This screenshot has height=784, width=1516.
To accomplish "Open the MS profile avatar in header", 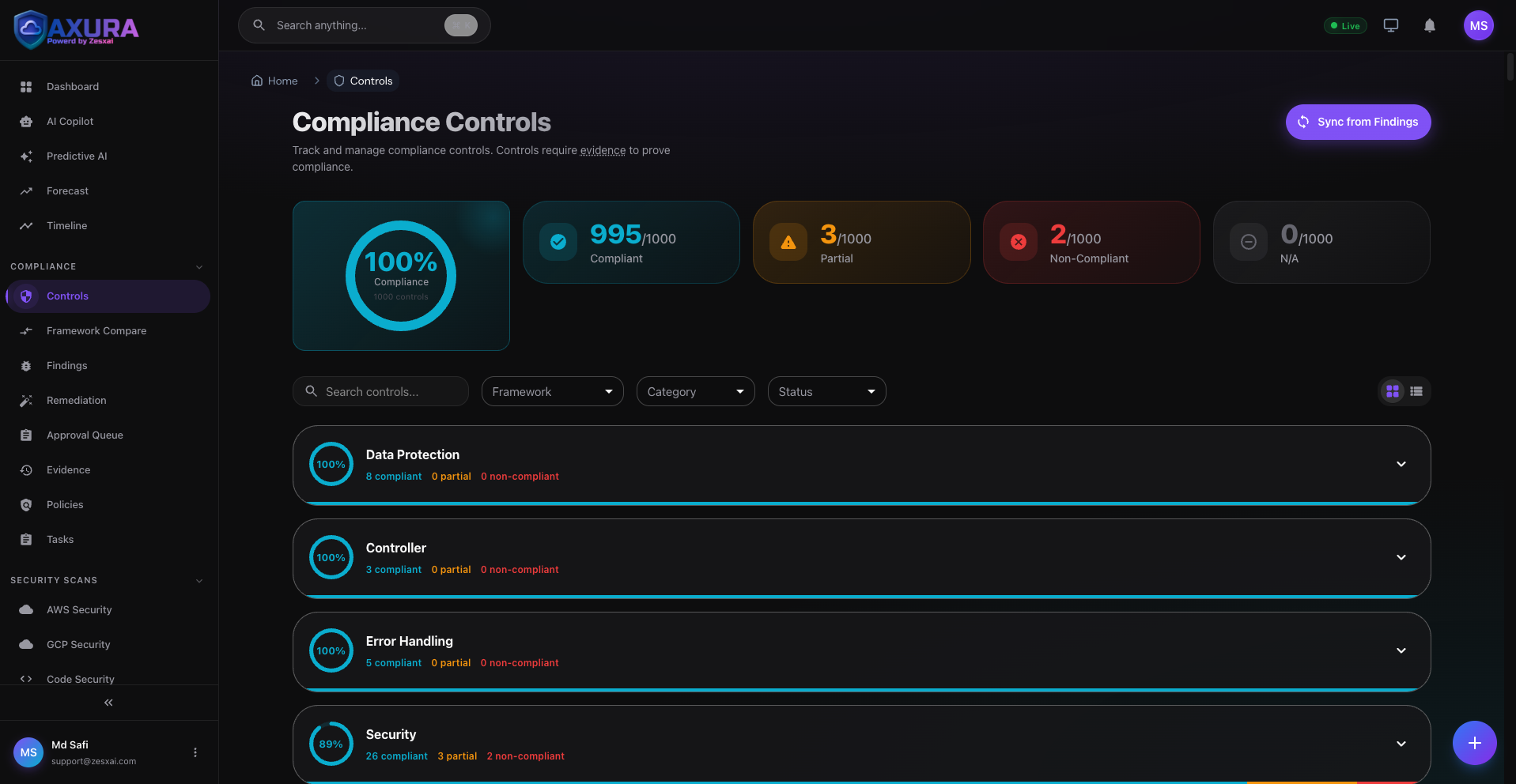I will click(1479, 25).
